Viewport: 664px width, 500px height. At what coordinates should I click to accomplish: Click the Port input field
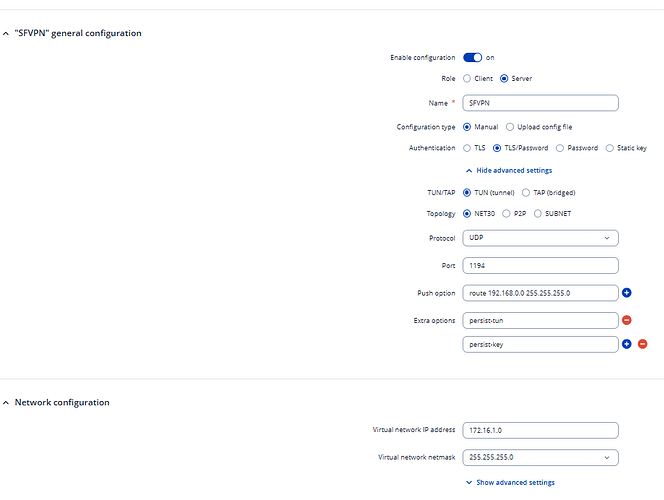540,266
